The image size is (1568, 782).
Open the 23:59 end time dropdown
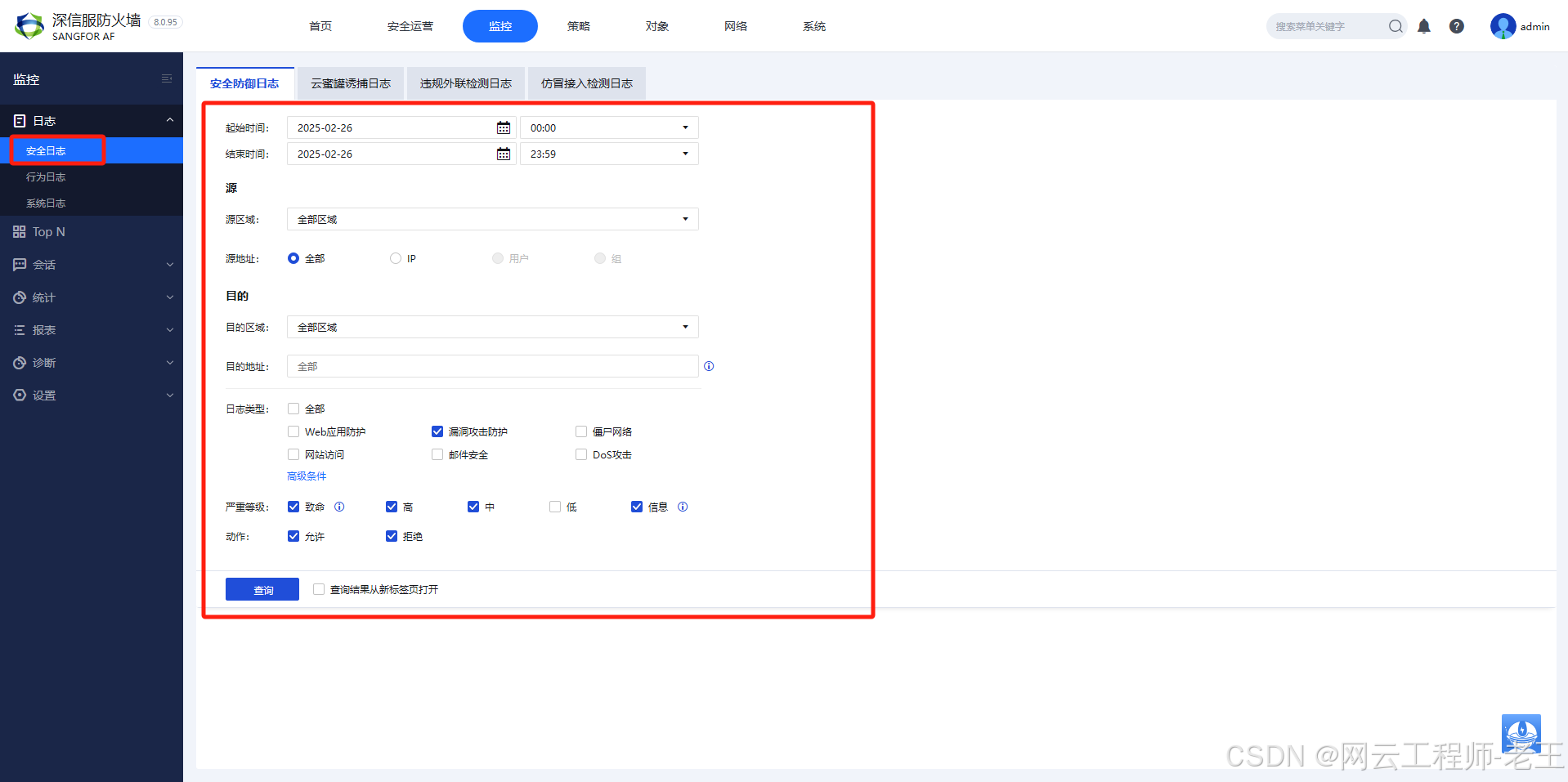[x=609, y=154]
